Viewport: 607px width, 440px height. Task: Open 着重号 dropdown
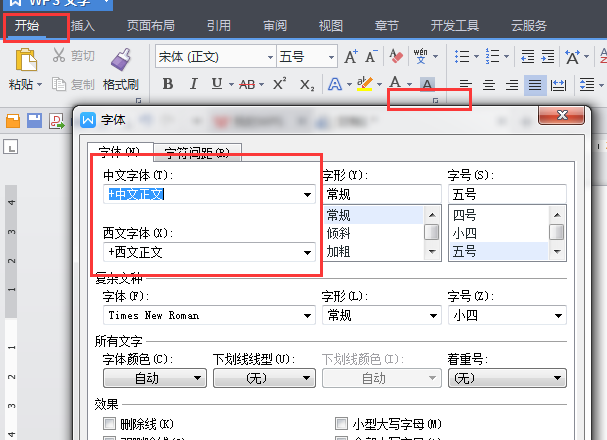tap(507, 378)
